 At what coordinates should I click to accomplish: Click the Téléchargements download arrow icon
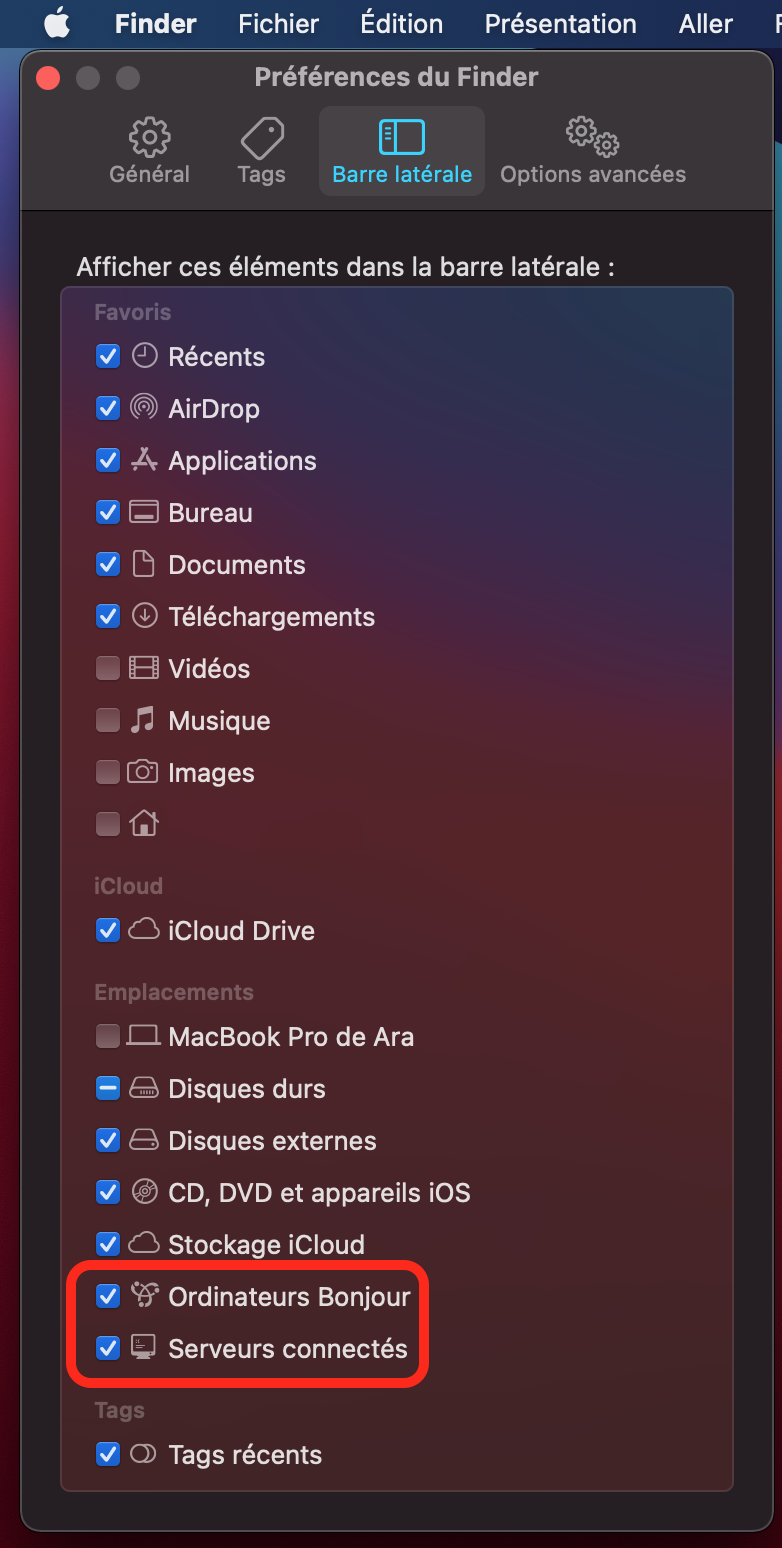coord(145,616)
